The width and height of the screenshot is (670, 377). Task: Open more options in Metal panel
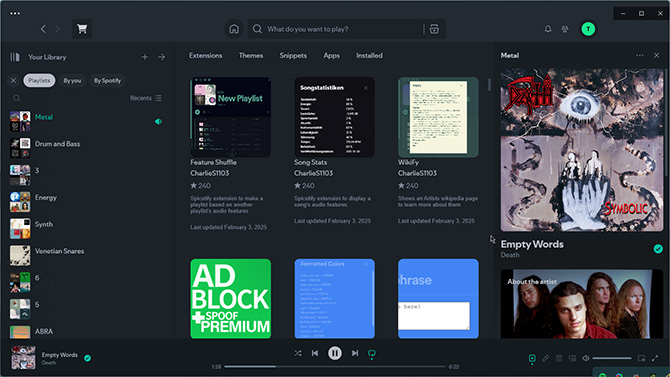coord(639,55)
